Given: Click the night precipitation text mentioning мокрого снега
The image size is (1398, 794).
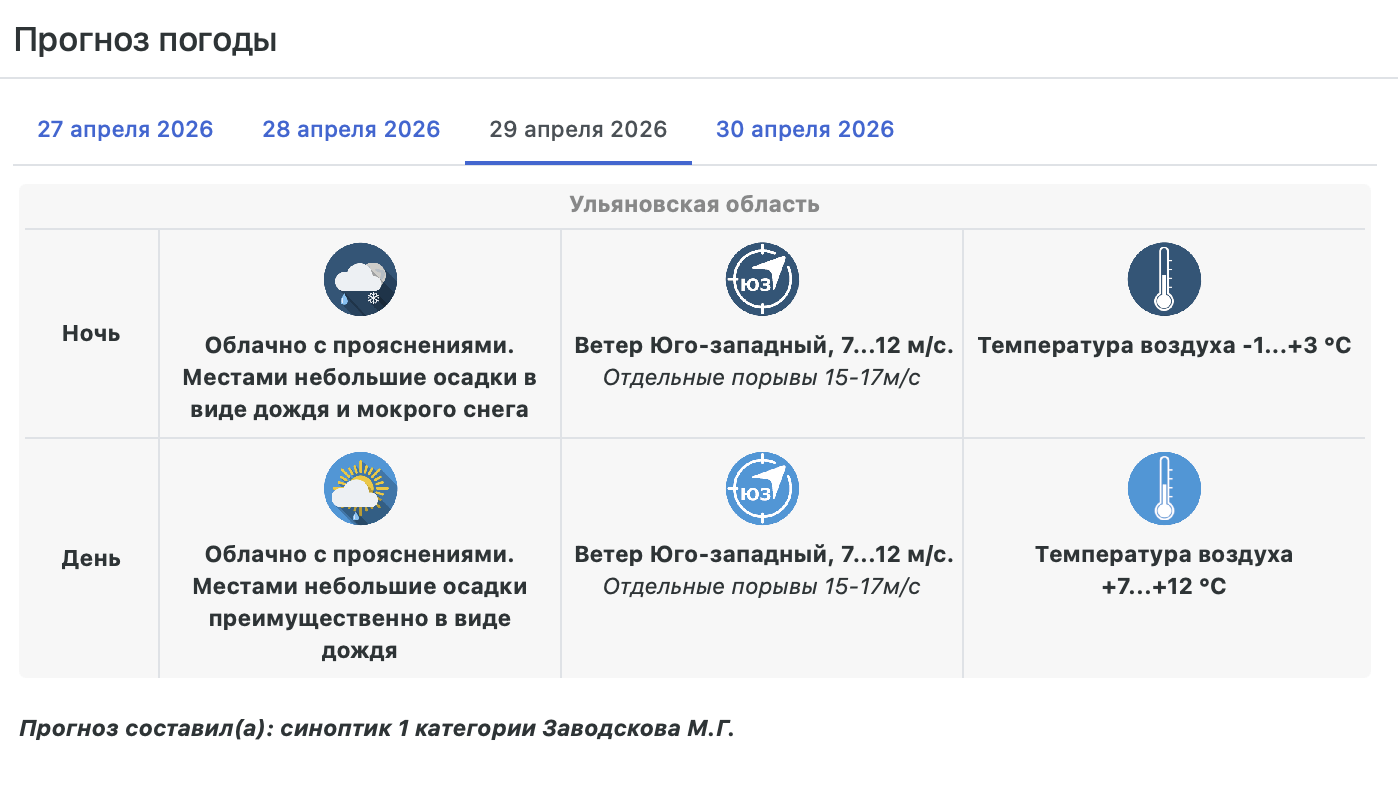Looking at the screenshot, I should [360, 409].
